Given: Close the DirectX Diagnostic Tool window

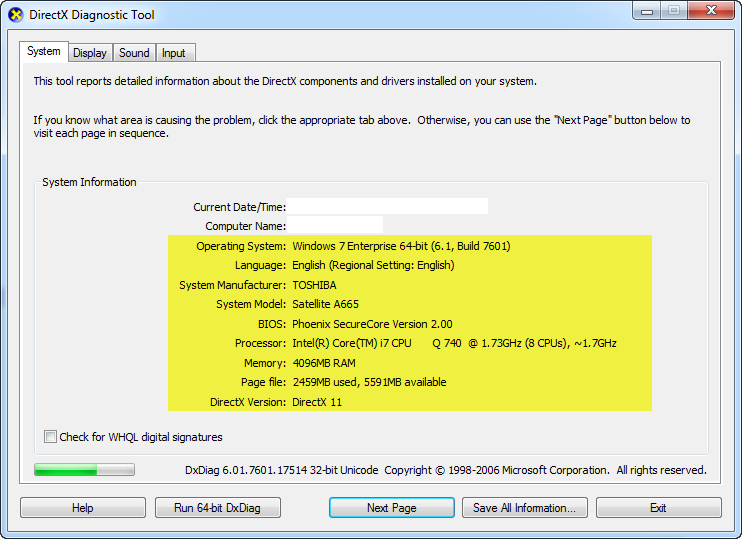Looking at the screenshot, I should [711, 11].
